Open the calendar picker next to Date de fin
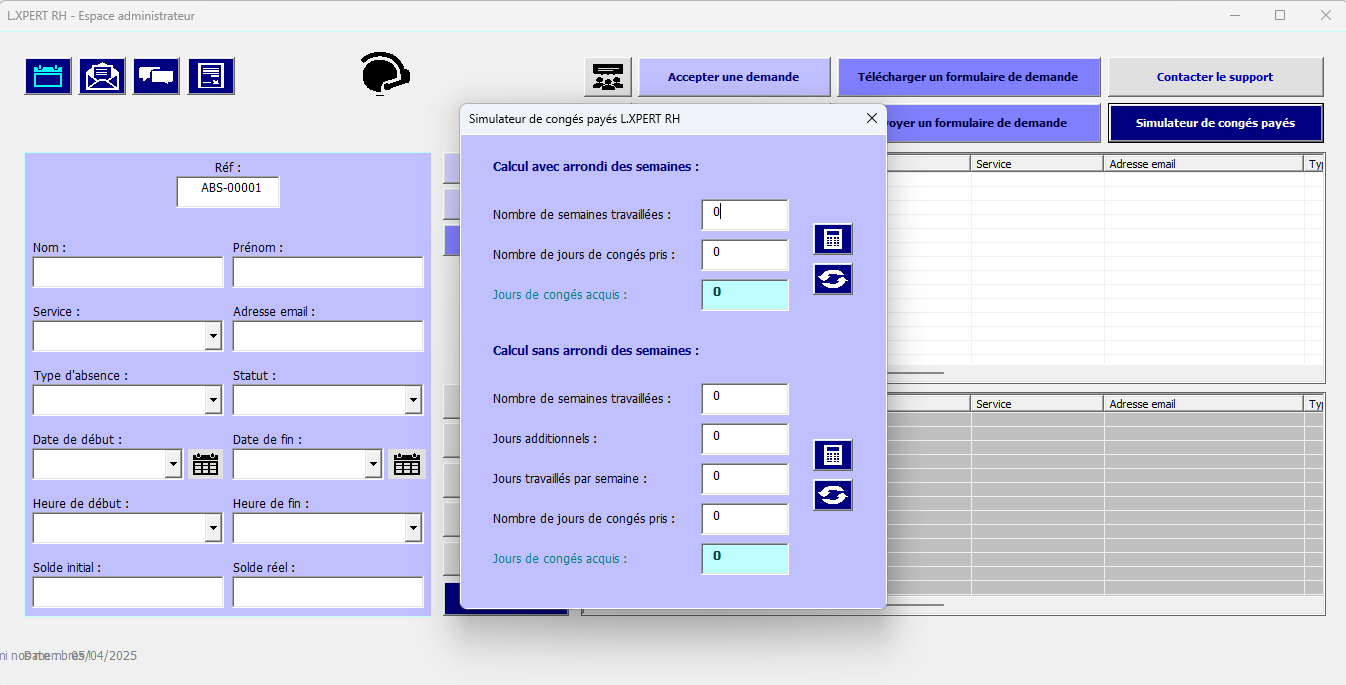The image size is (1346, 685). coord(407,464)
